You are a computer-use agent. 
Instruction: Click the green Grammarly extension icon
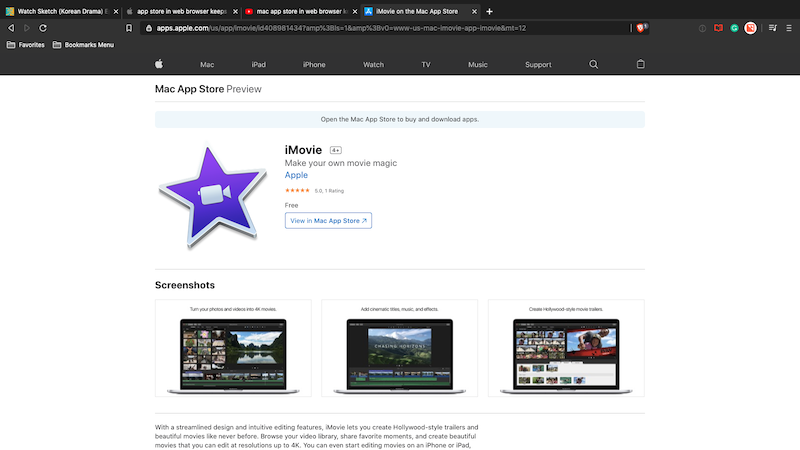pos(734,28)
